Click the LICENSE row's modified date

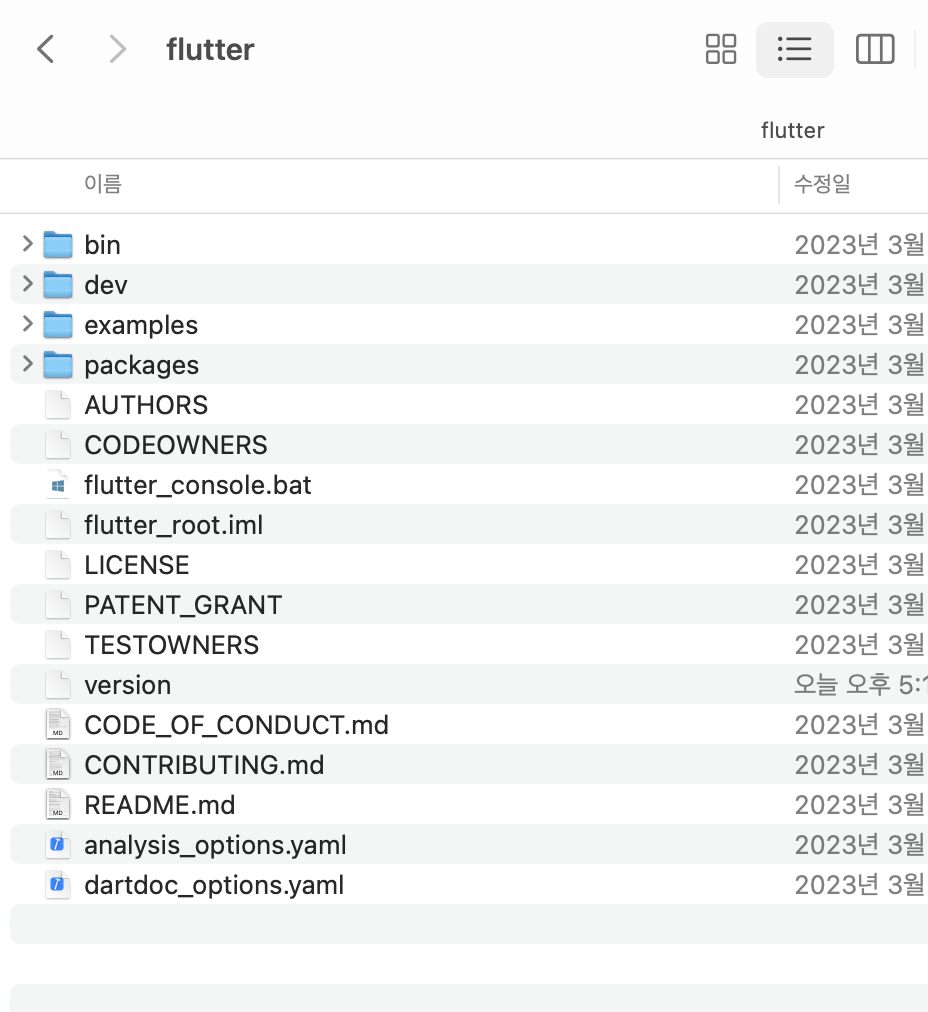coord(860,565)
